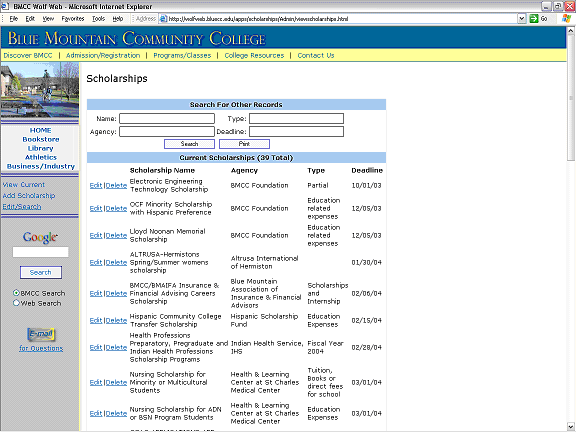576x432 pixels.
Task: Delete OCF Minority Scholarship row
Action: [x=116, y=208]
